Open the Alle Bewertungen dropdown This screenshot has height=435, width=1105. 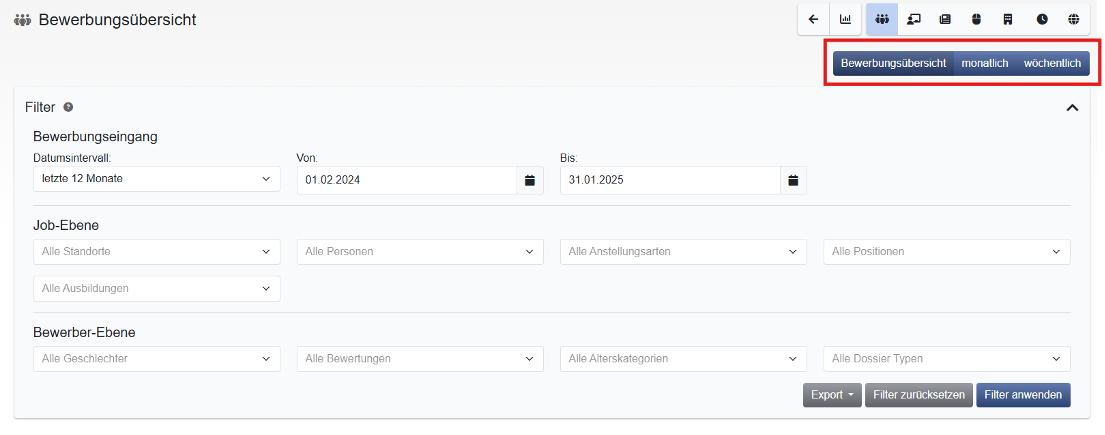[420, 359]
